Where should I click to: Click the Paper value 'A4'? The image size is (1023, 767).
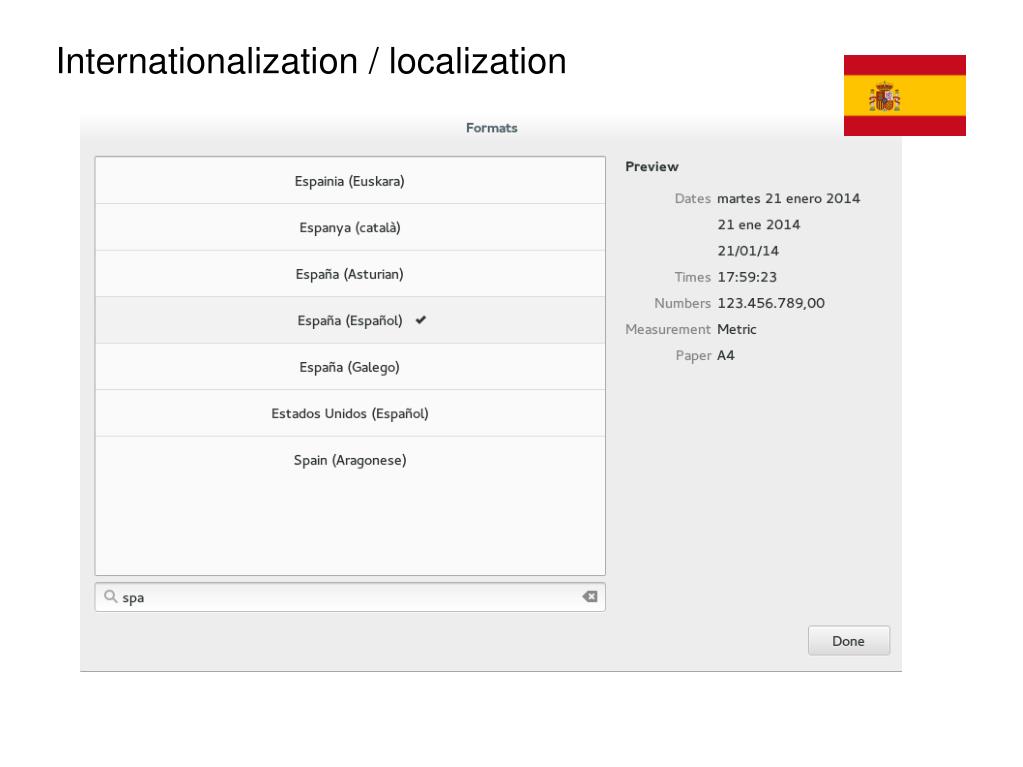click(725, 355)
